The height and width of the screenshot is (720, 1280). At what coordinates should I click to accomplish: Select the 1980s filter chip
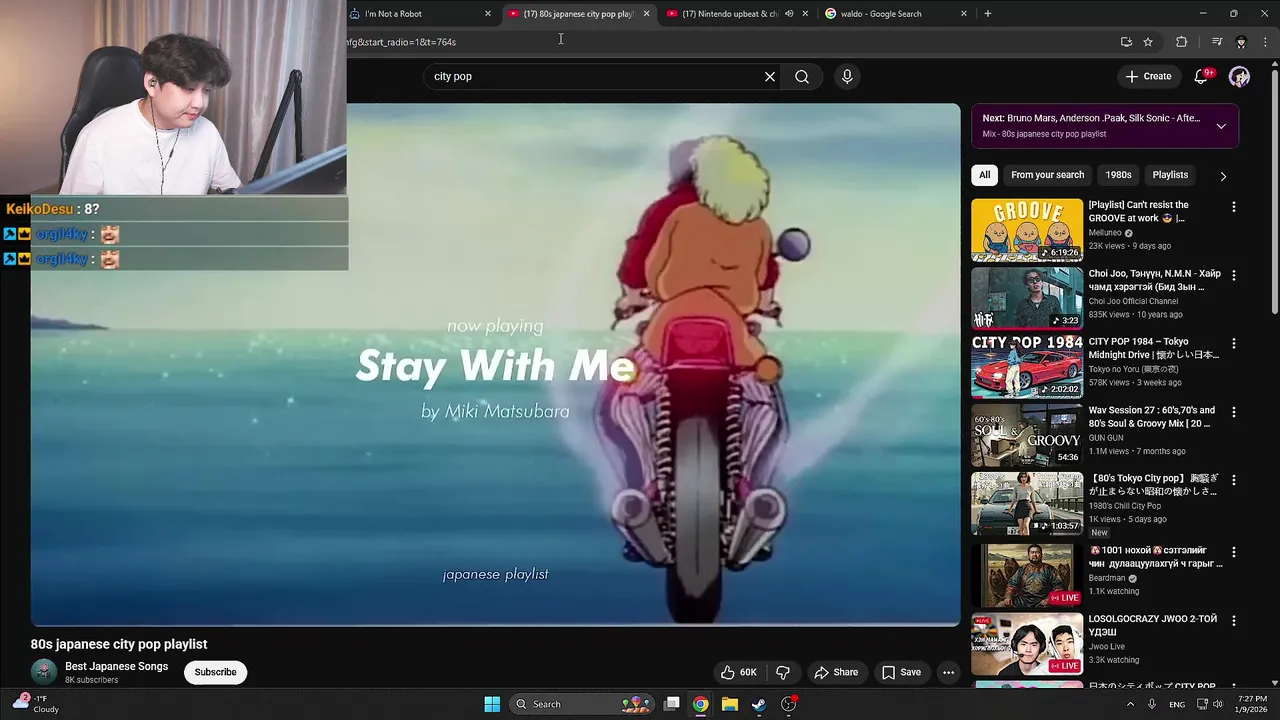click(x=1118, y=175)
